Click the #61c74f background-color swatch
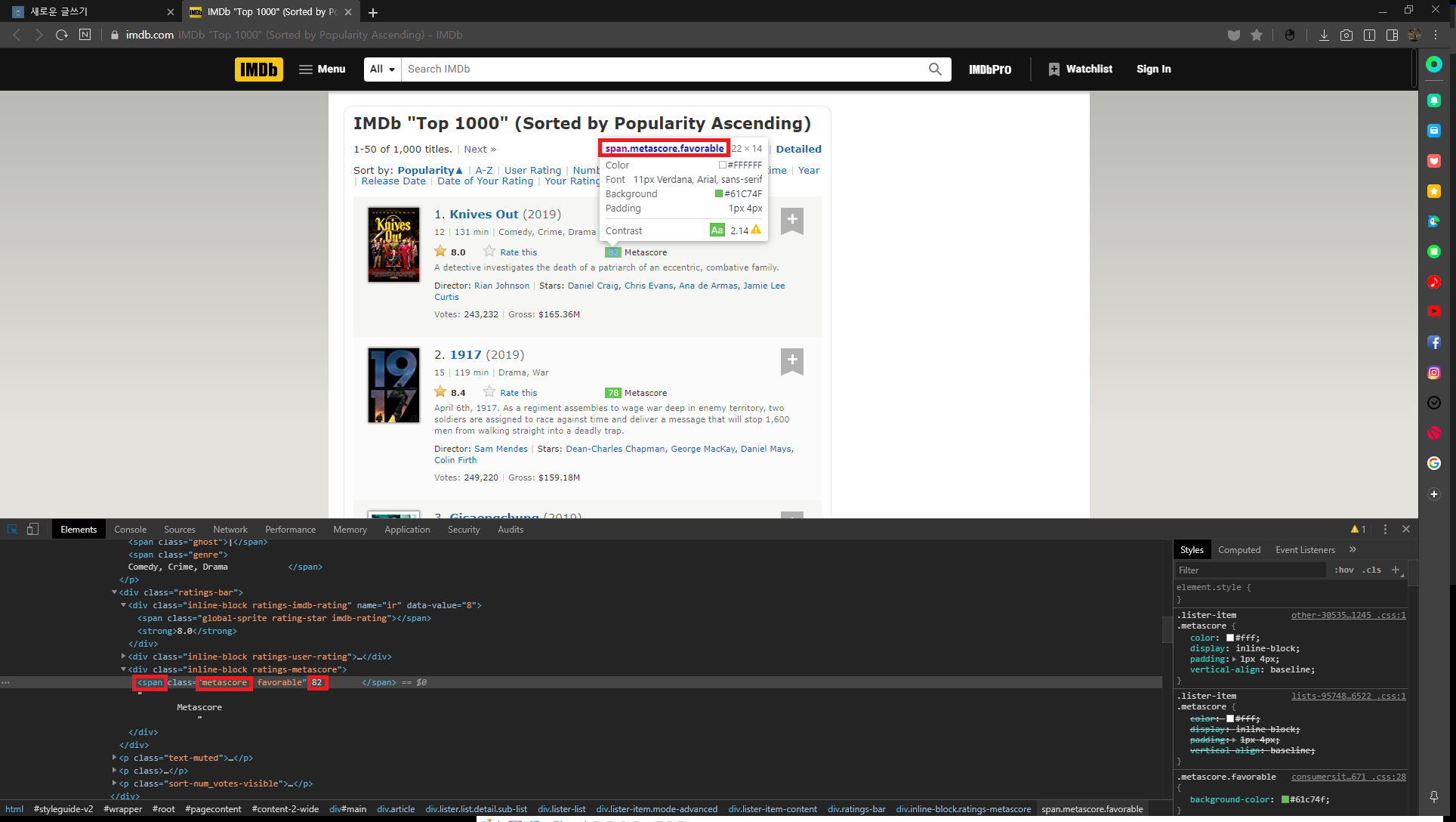Image resolution: width=1456 pixels, height=822 pixels. coord(1285,799)
